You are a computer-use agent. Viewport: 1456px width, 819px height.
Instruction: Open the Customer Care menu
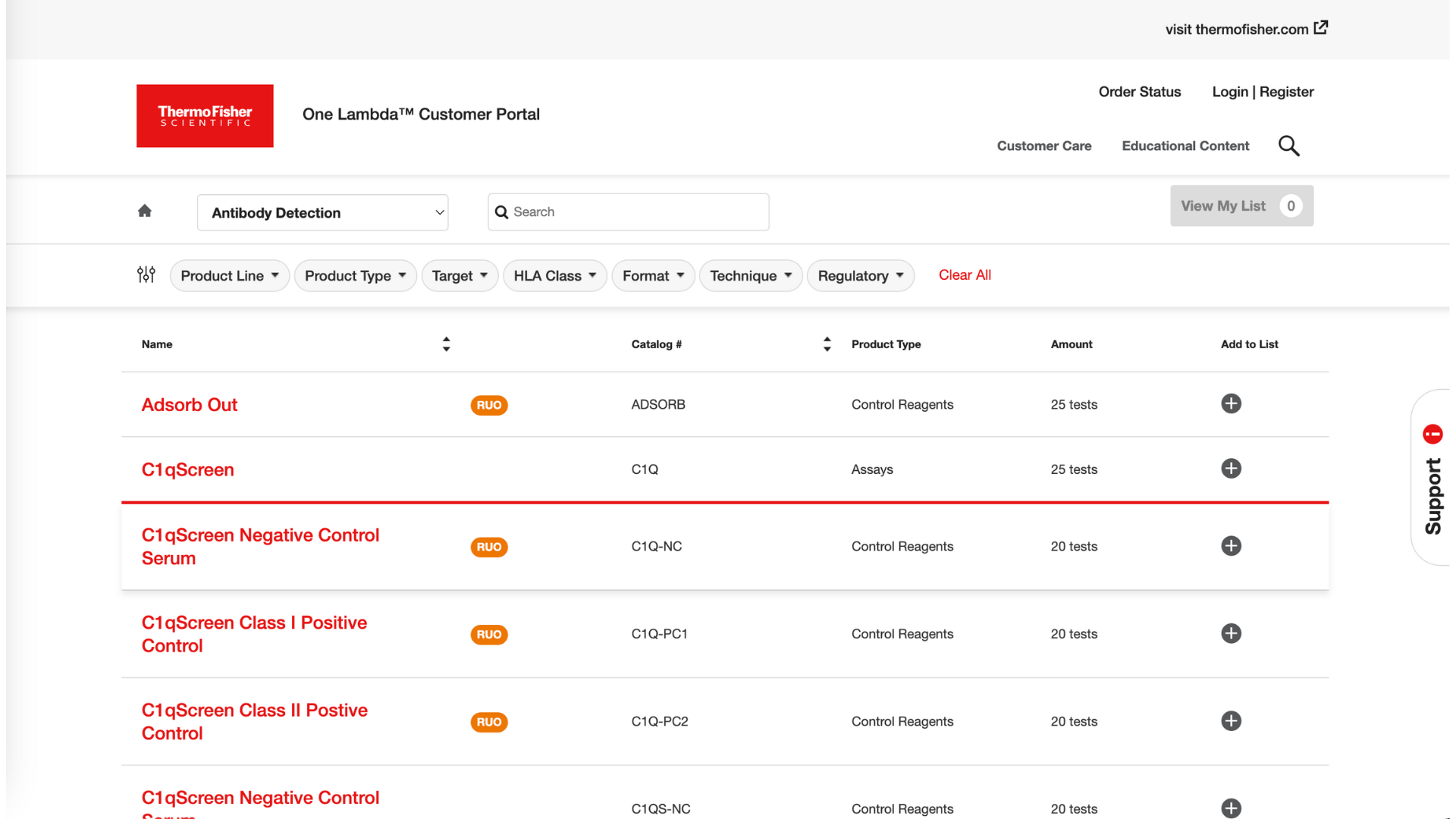(x=1044, y=146)
